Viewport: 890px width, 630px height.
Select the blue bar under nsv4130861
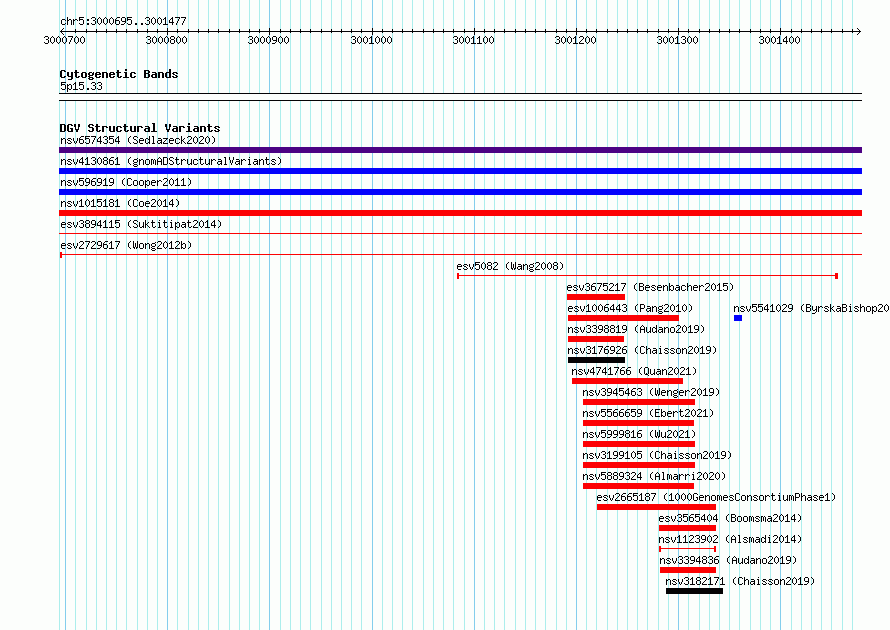[x=460, y=171]
